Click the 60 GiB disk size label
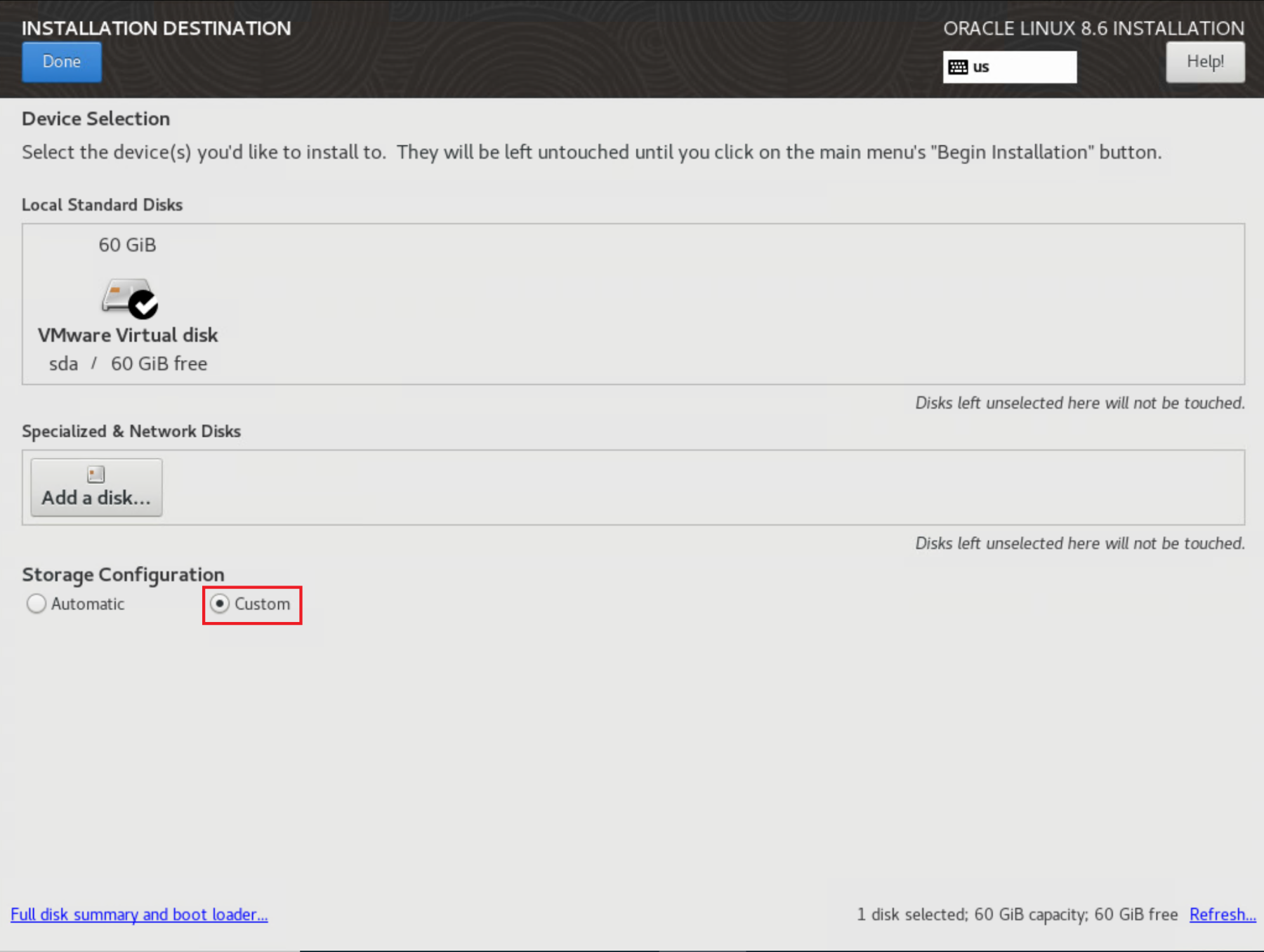Viewport: 1264px width, 952px height. coord(127,245)
